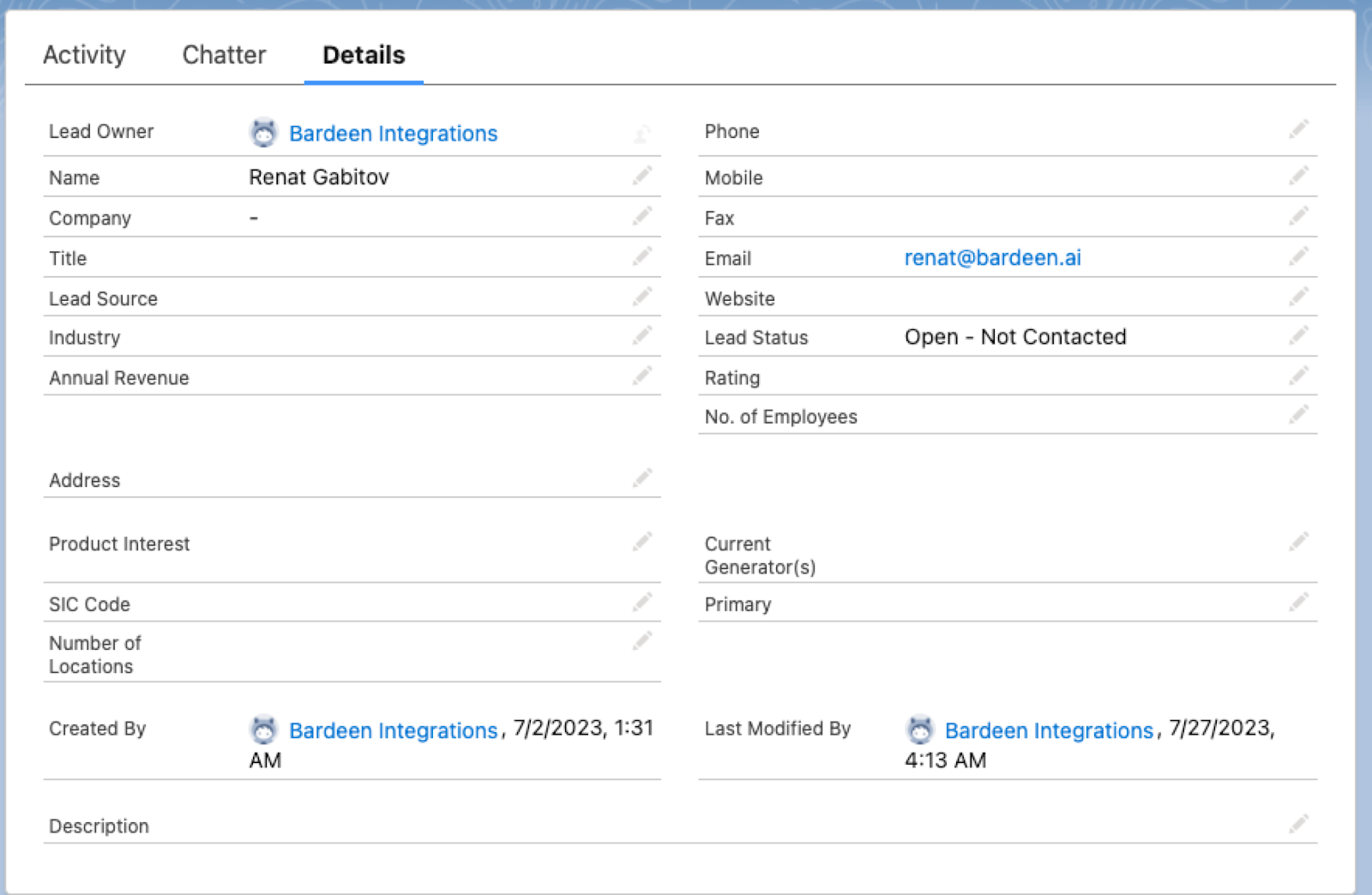Edit the Website field pencil

tap(1298, 297)
